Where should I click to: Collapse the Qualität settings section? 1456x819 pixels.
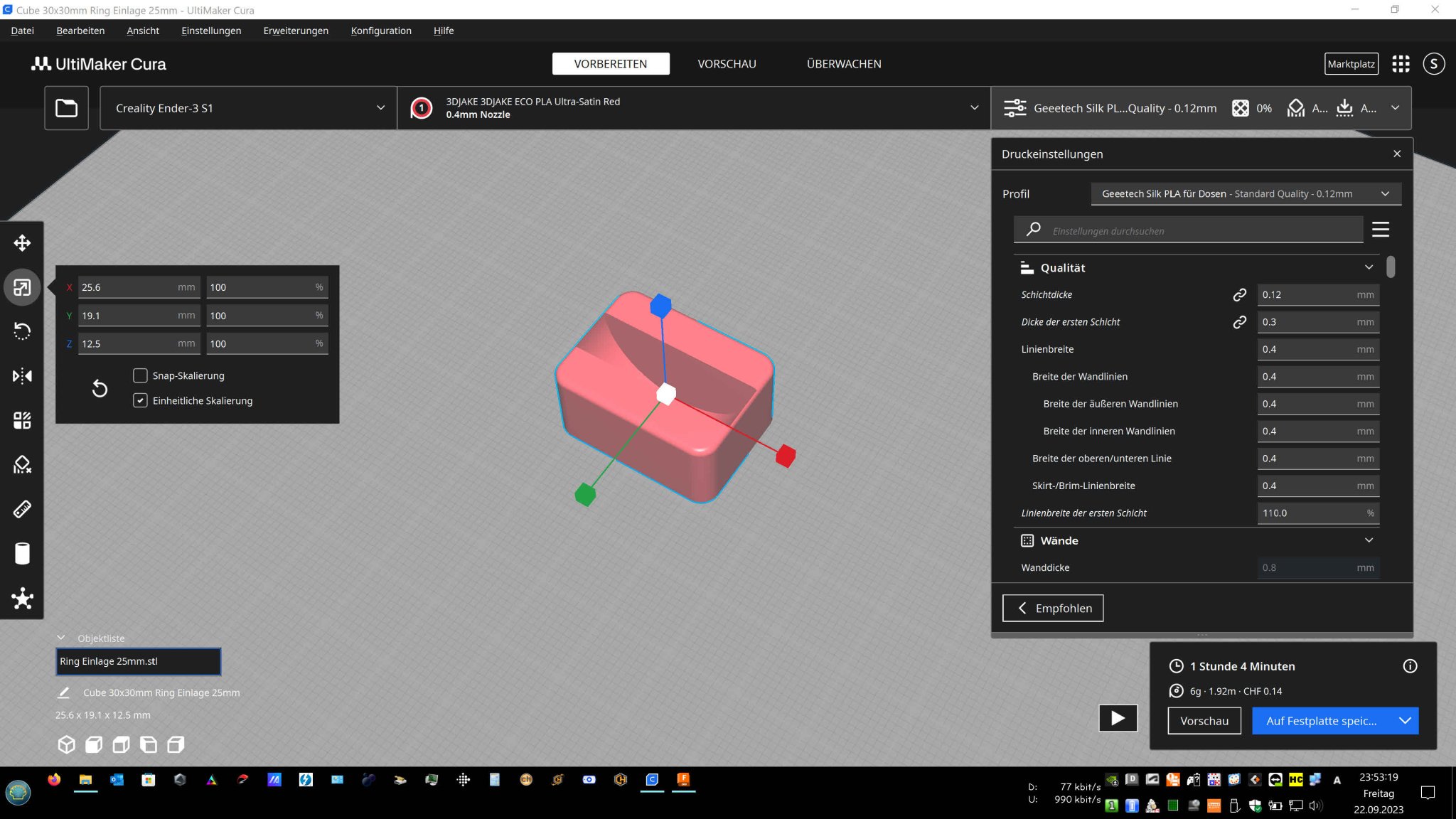click(x=1369, y=267)
